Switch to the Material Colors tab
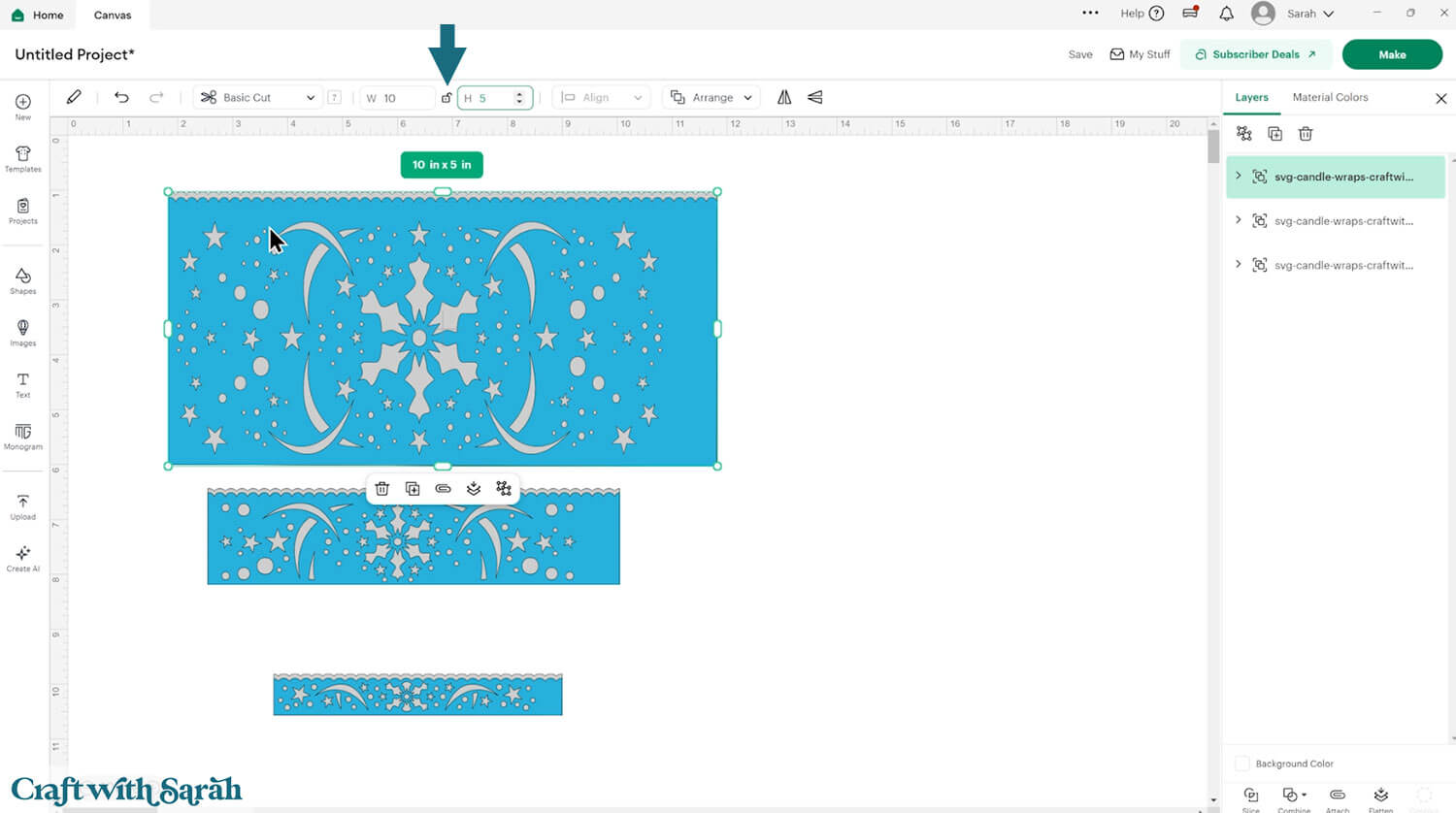Viewport: 1456px width, 813px height. pyautogui.click(x=1330, y=97)
